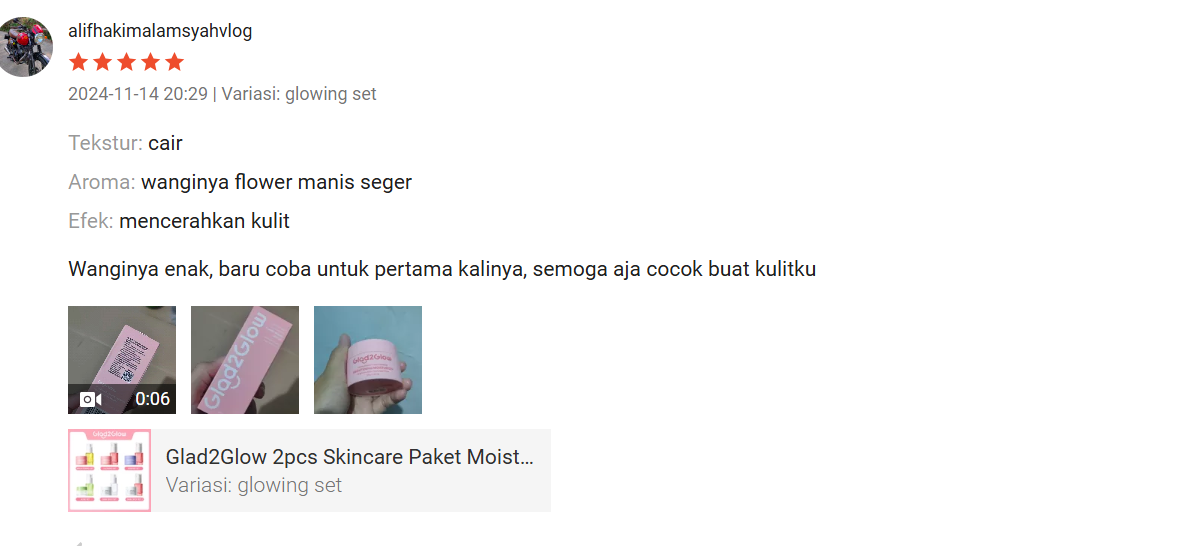1189x546 pixels.
Task: Click the review text starting 'Wanginya enak'
Action: pos(442,269)
